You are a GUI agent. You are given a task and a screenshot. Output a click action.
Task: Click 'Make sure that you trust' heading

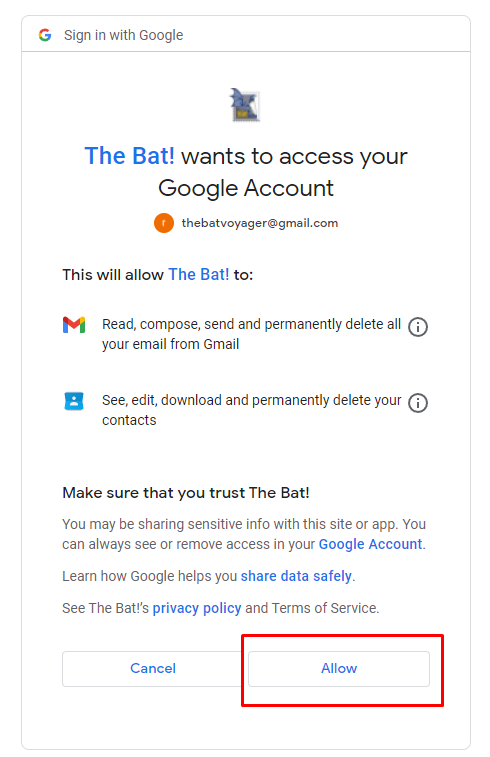[x=186, y=492]
